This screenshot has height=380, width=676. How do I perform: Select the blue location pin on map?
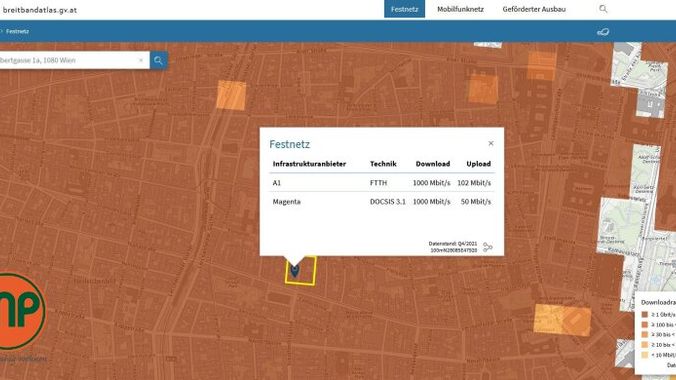point(294,270)
